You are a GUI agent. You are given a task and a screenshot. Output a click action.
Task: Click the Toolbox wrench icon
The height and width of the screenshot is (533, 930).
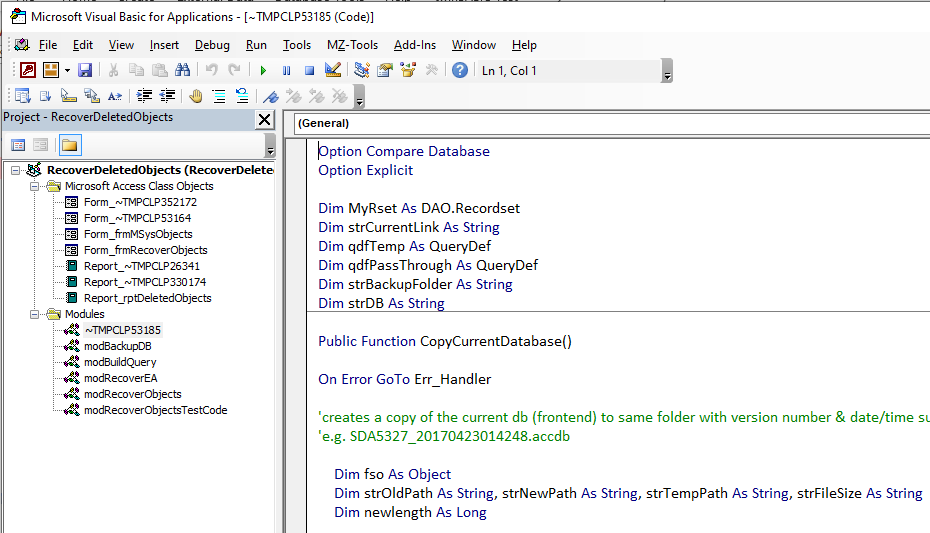click(x=431, y=71)
